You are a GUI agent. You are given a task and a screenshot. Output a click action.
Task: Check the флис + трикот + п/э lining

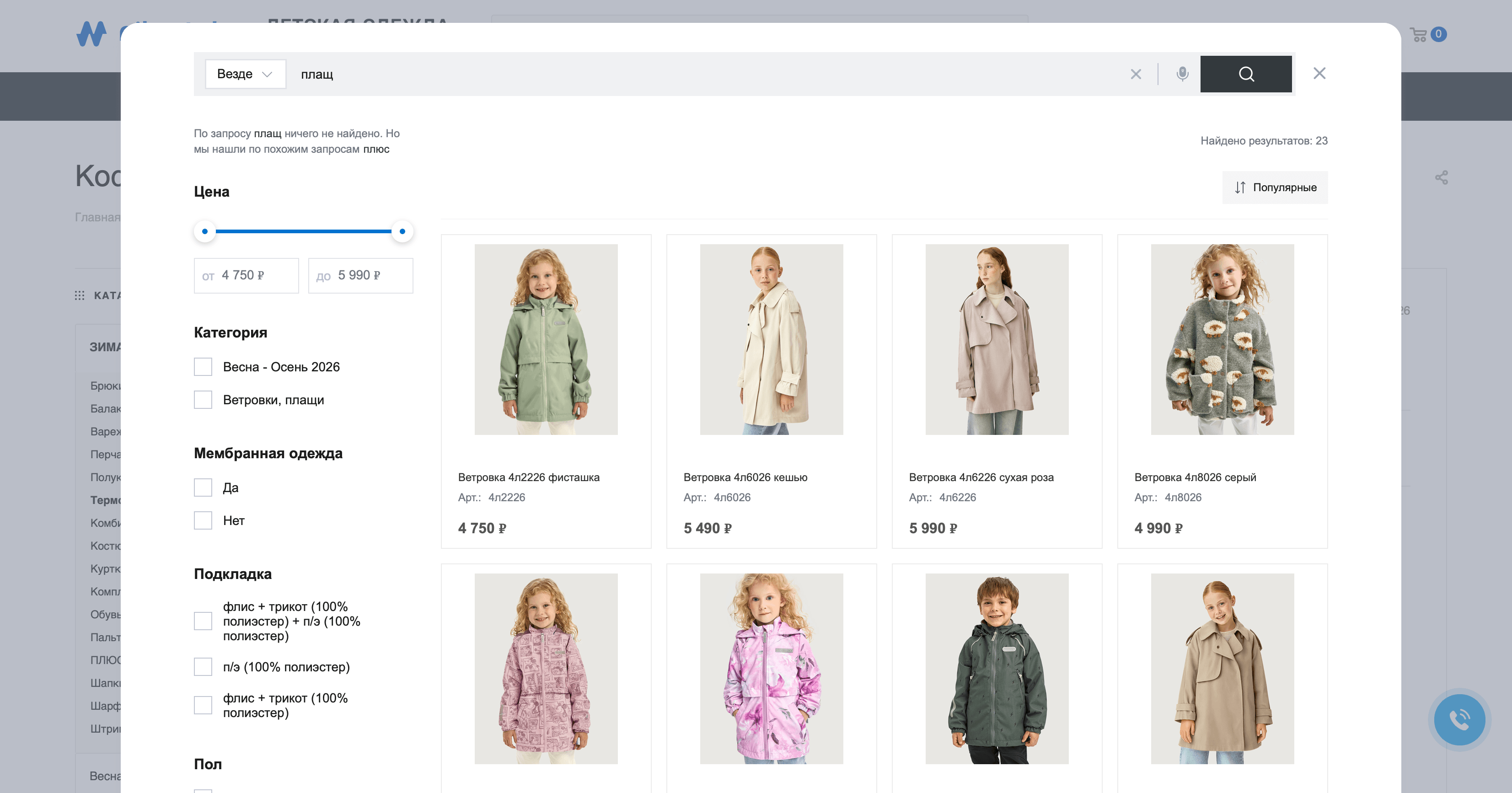[203, 621]
